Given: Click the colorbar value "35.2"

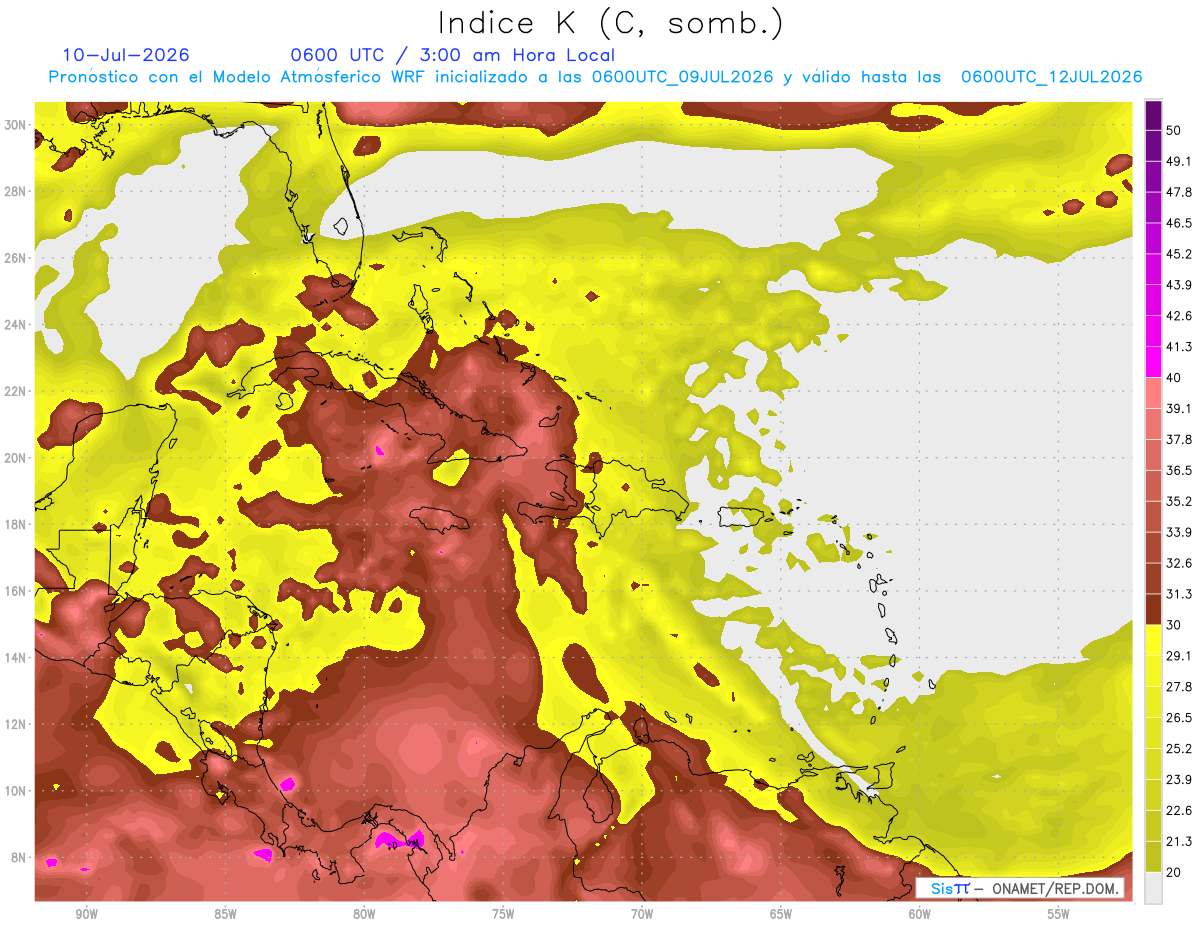Looking at the screenshot, I should (x=1180, y=502).
